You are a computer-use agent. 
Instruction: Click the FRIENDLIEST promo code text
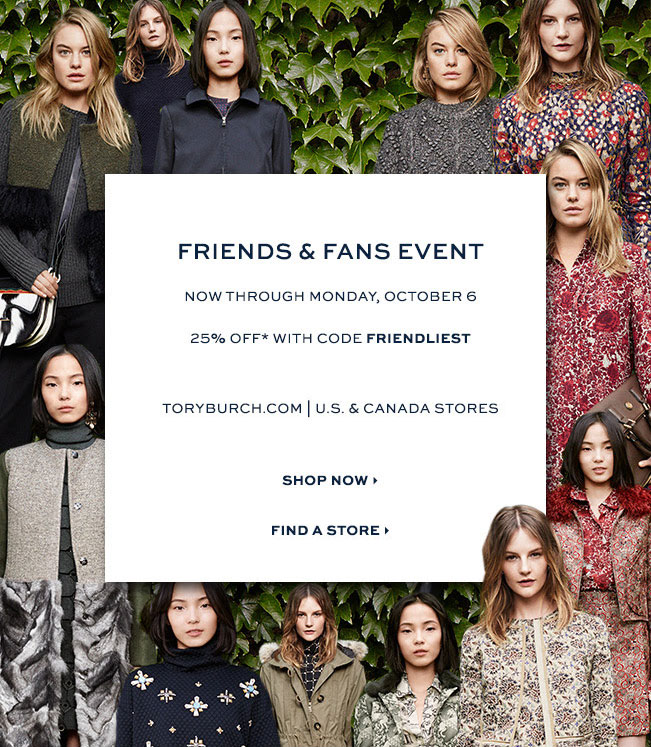pyautogui.click(x=418, y=338)
